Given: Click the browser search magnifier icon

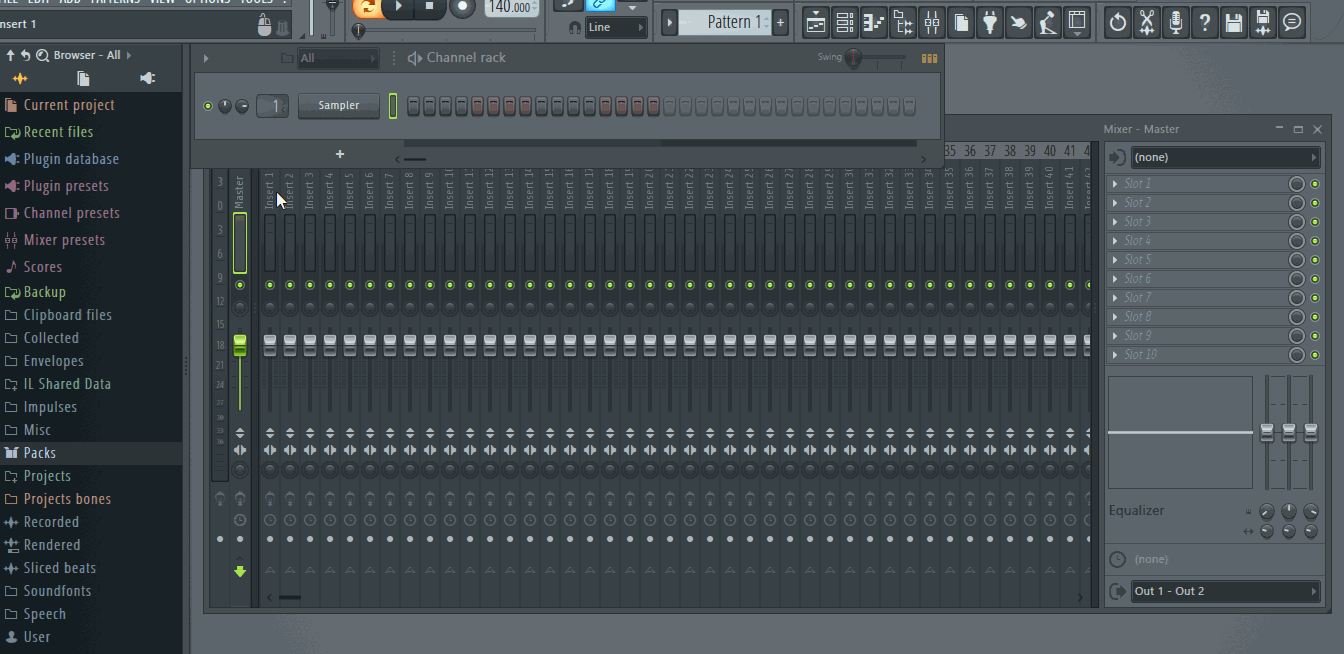Looking at the screenshot, I should 41,55.
